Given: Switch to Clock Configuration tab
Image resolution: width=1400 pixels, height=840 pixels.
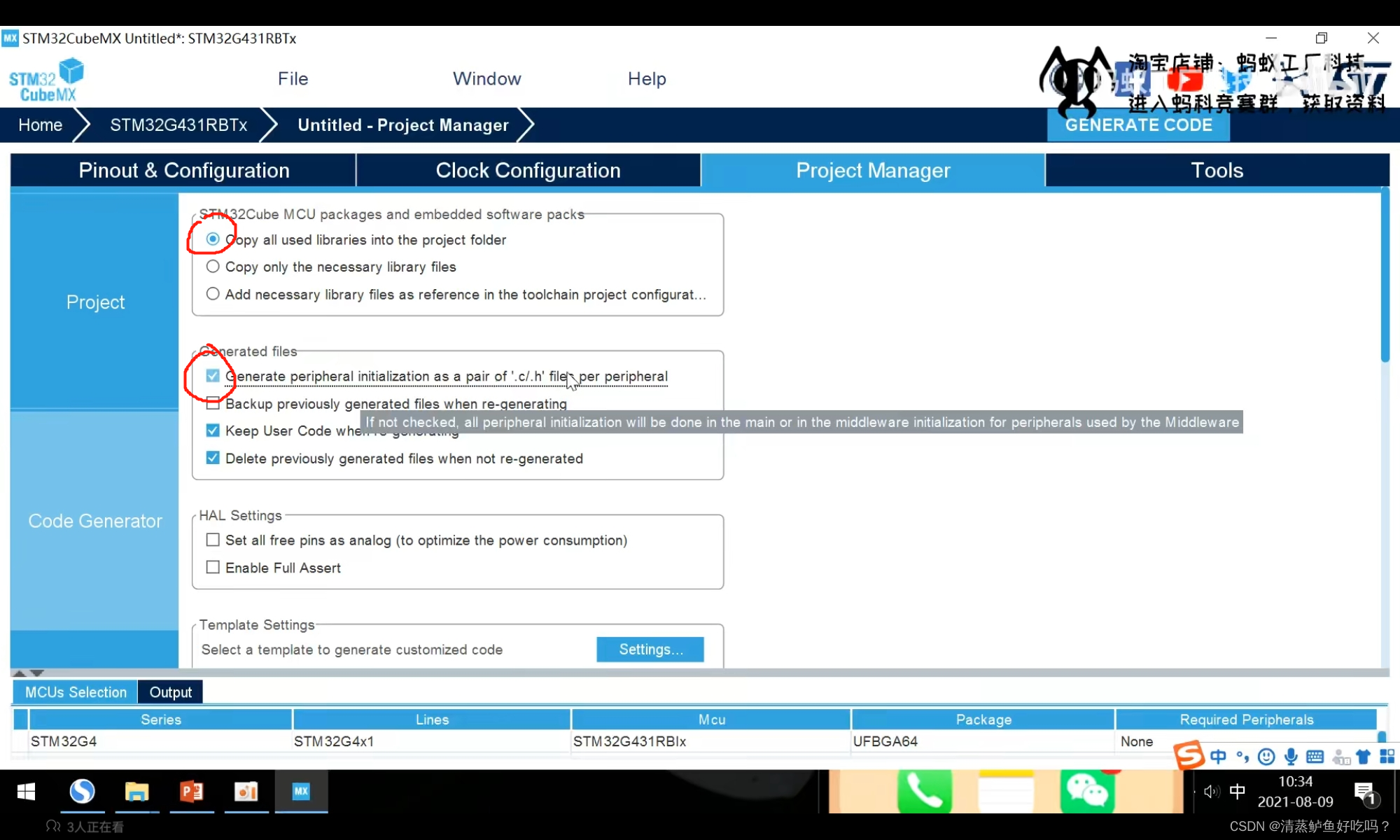Looking at the screenshot, I should point(528,170).
